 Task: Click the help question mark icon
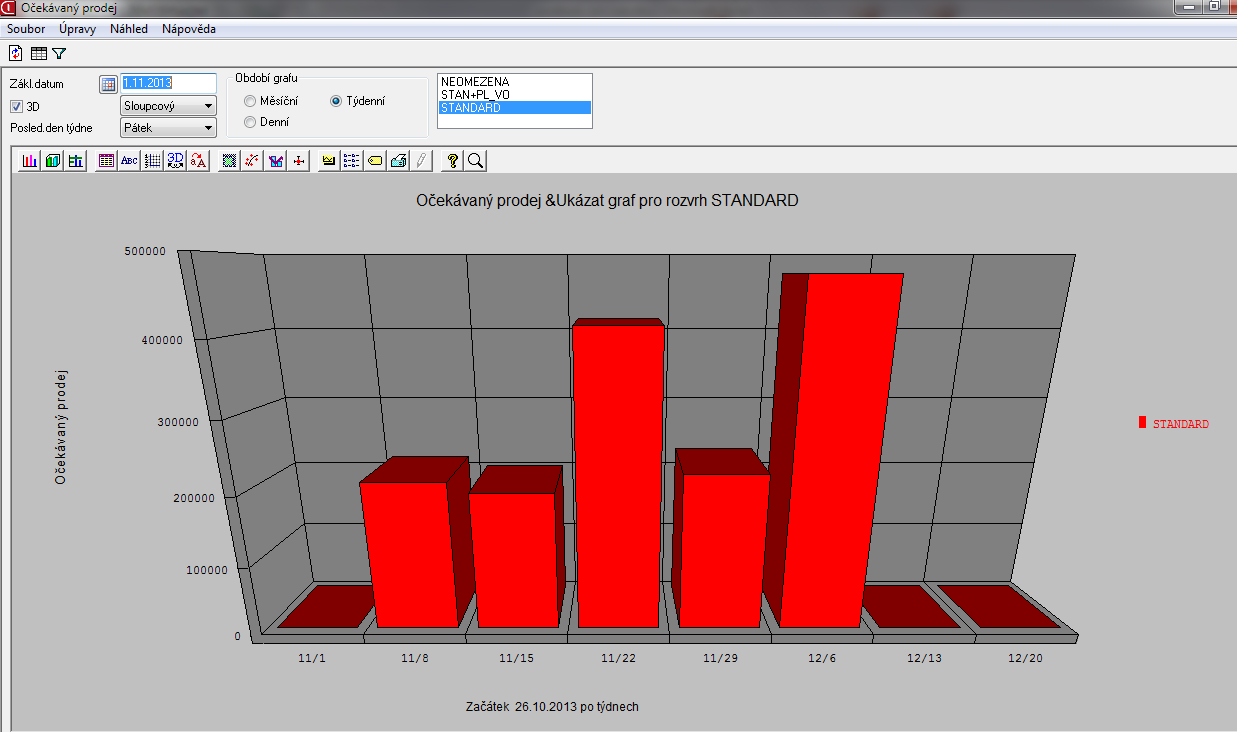[453, 160]
